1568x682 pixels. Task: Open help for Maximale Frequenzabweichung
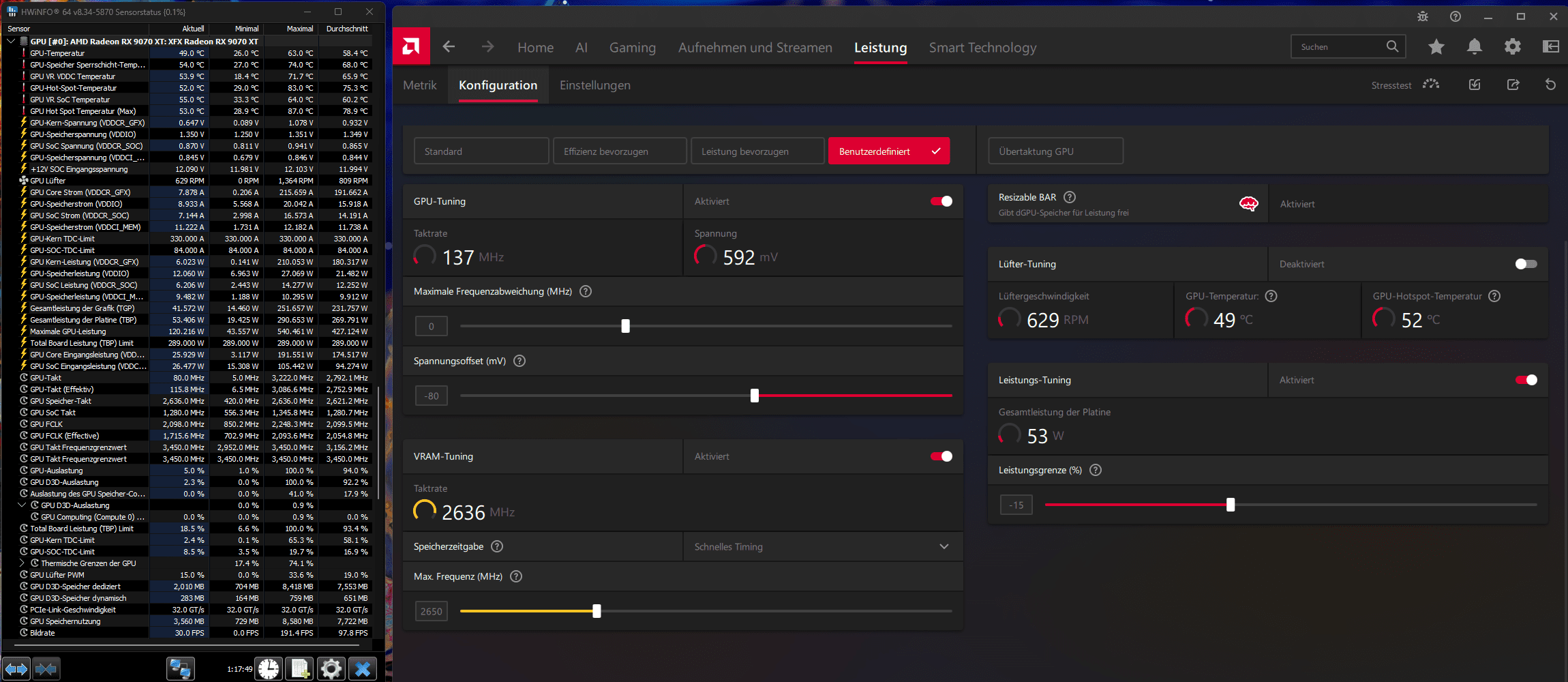point(586,291)
